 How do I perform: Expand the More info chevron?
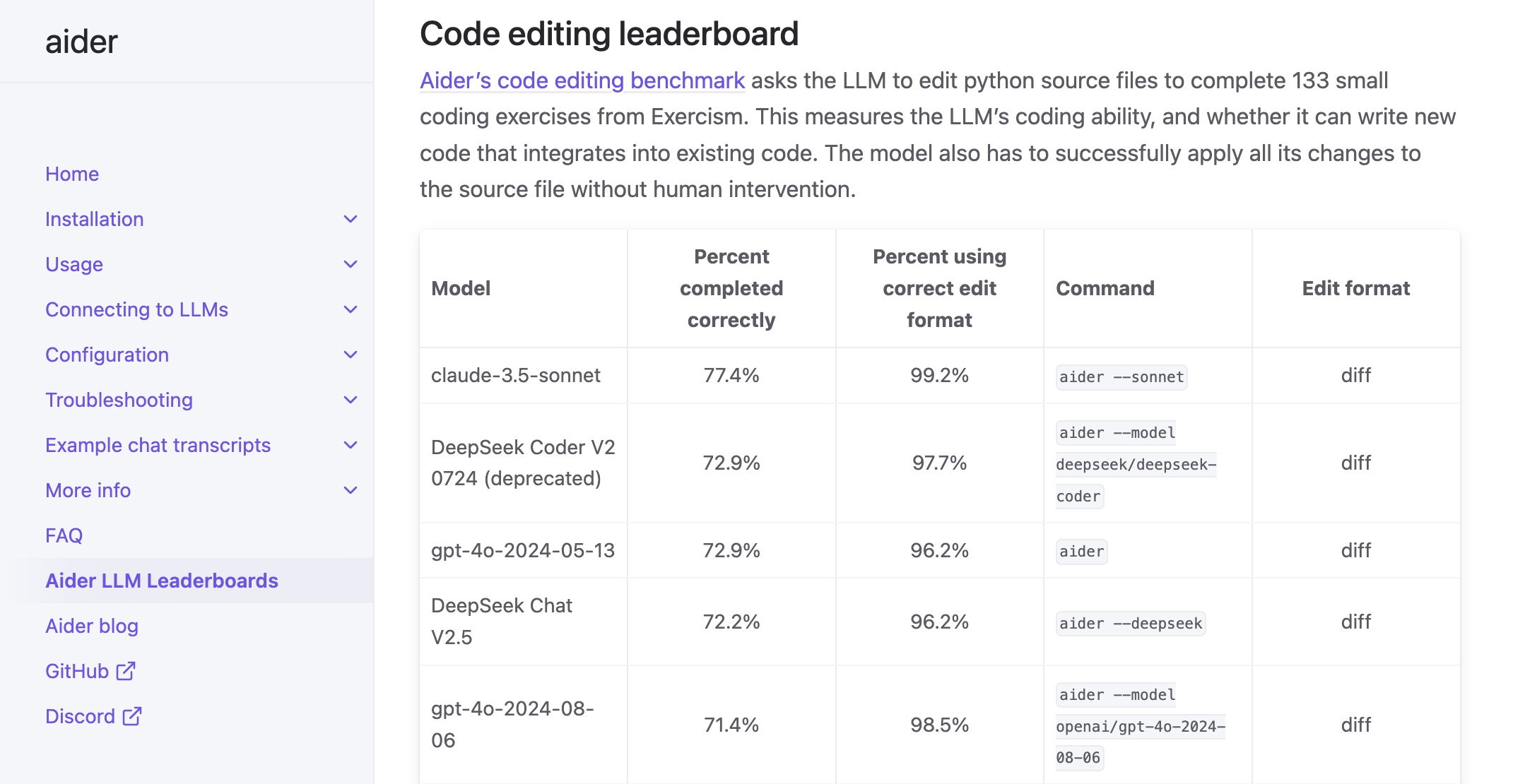click(x=351, y=490)
